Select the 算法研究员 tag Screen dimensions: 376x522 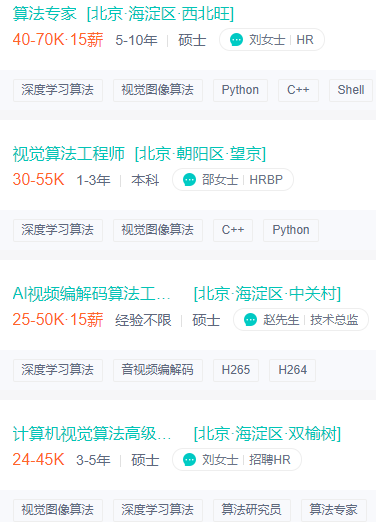(x=252, y=510)
